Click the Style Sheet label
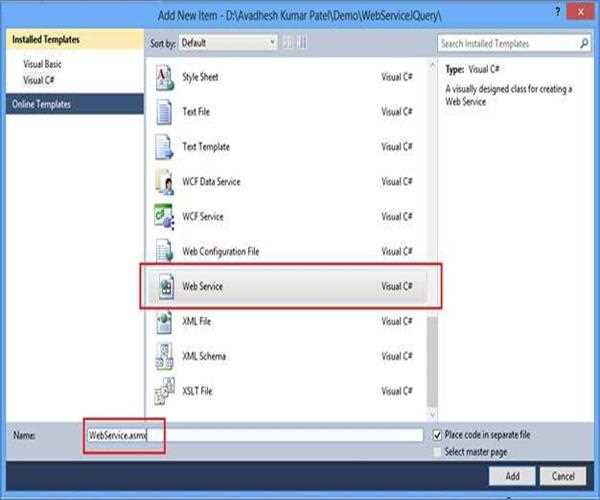 200,77
